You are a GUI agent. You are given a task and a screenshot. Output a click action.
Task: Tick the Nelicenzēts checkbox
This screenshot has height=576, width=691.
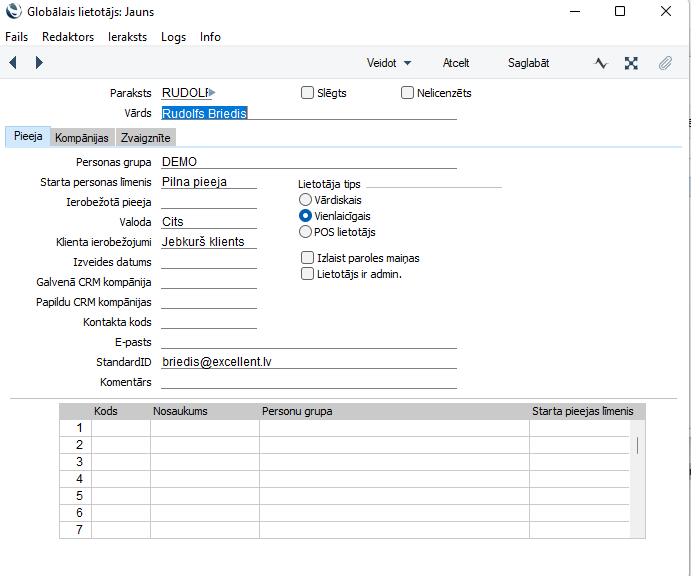[x=407, y=93]
